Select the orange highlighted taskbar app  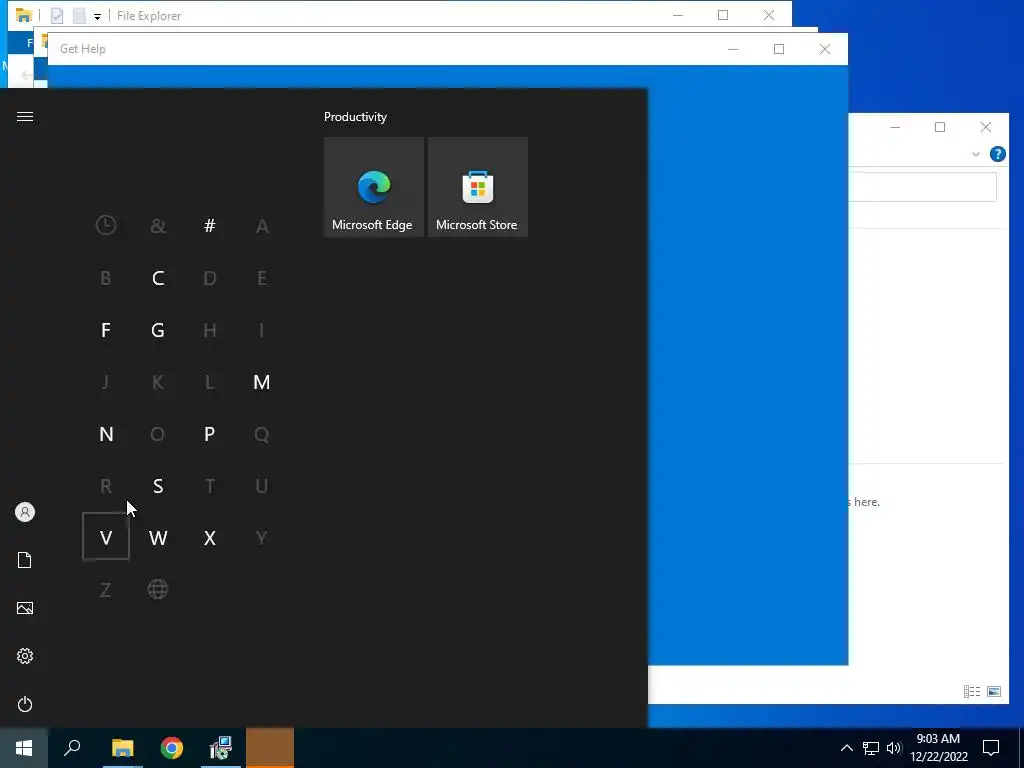pyautogui.click(x=270, y=748)
